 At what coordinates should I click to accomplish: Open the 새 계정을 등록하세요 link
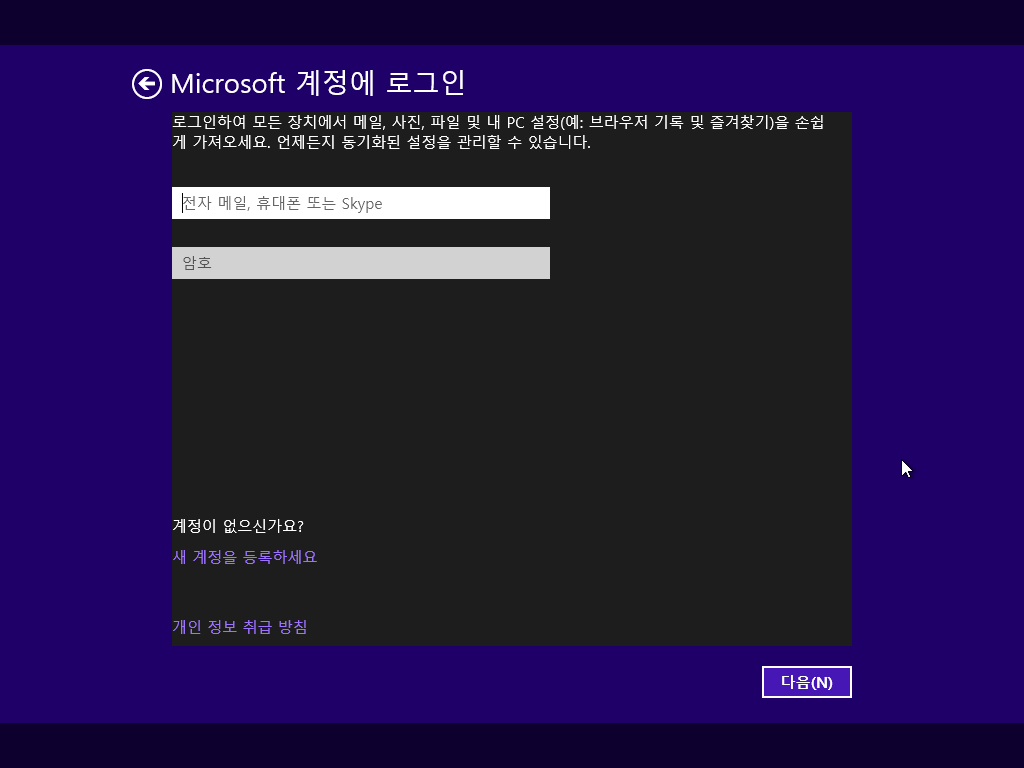pyautogui.click(x=245, y=557)
